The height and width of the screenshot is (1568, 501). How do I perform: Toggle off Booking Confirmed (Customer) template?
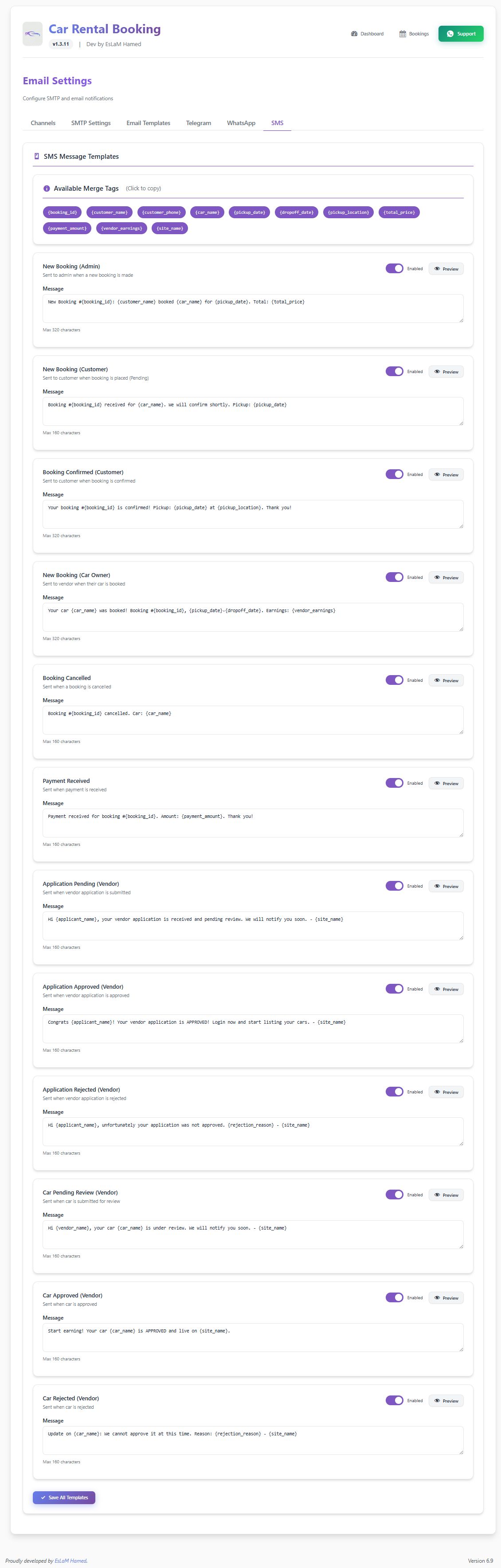click(x=395, y=474)
